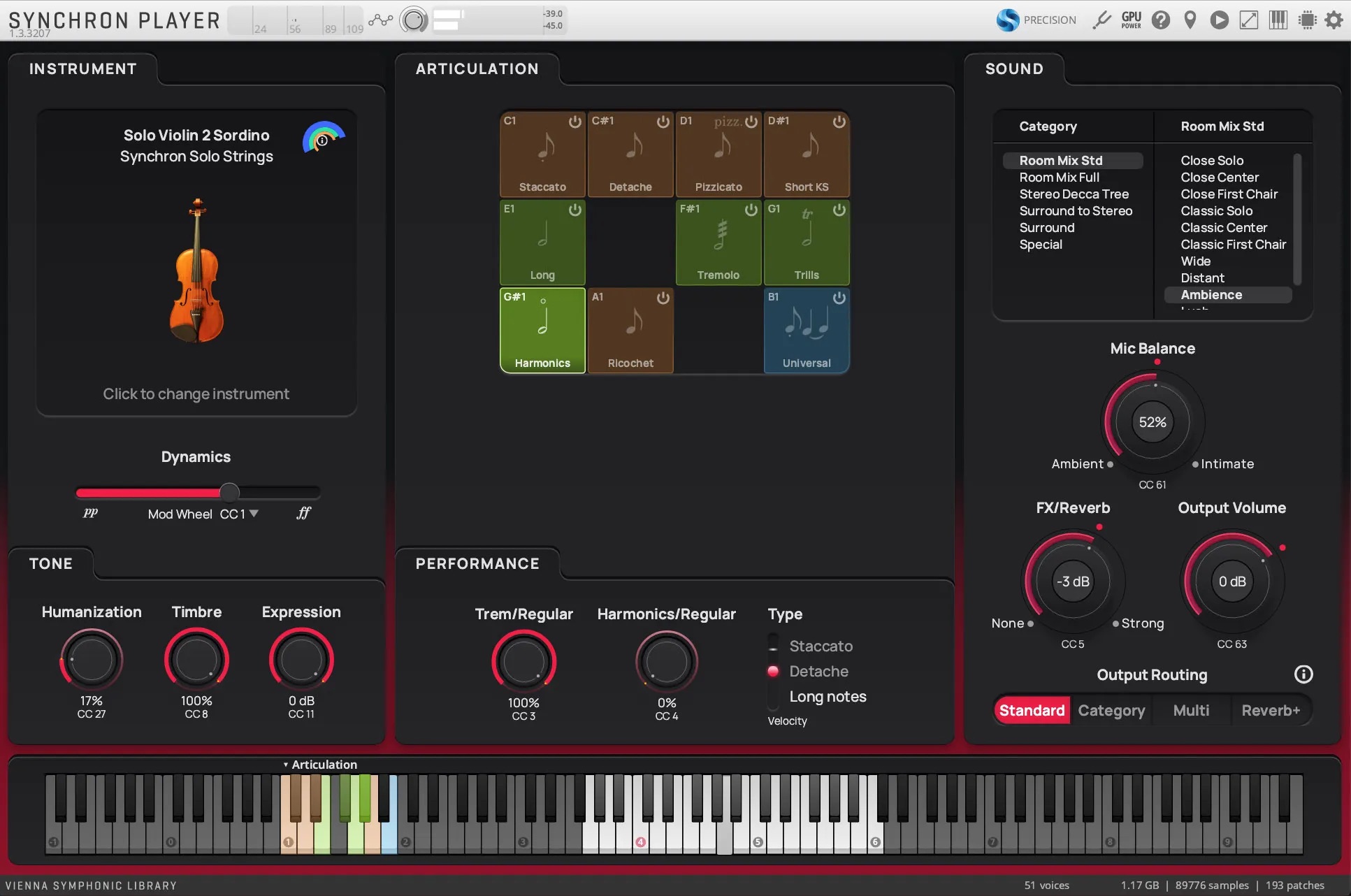
Task: Open the settings gear icon
Action: coord(1334,20)
